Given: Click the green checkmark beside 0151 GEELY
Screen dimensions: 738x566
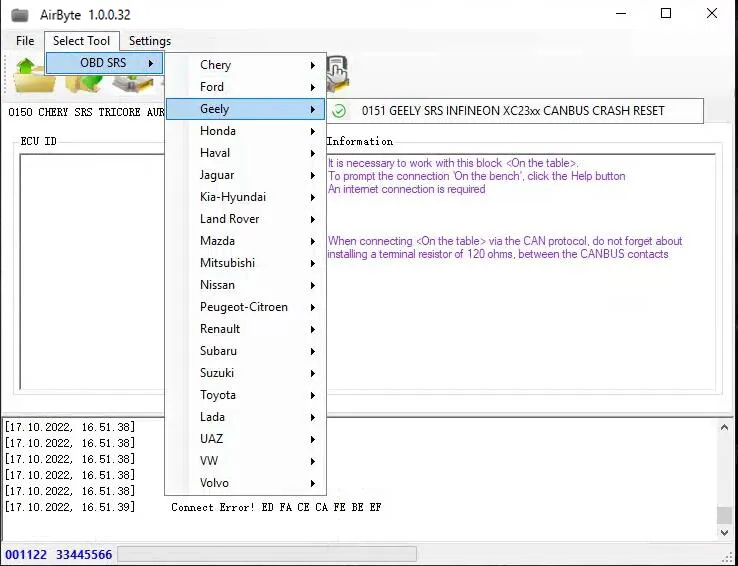Looking at the screenshot, I should pyautogui.click(x=340, y=110).
